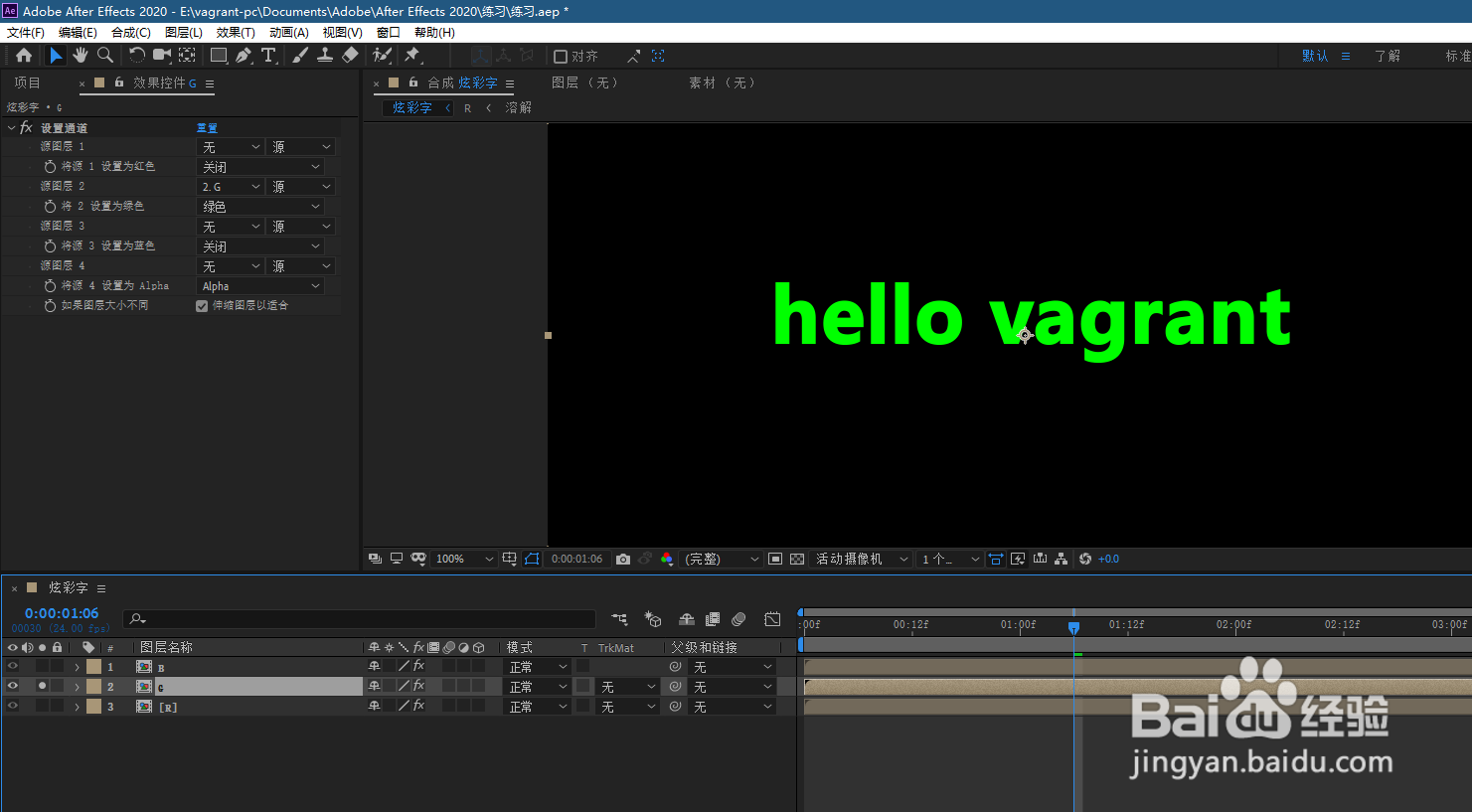
Task: Select the Unified Camera tool
Action: (x=161, y=56)
